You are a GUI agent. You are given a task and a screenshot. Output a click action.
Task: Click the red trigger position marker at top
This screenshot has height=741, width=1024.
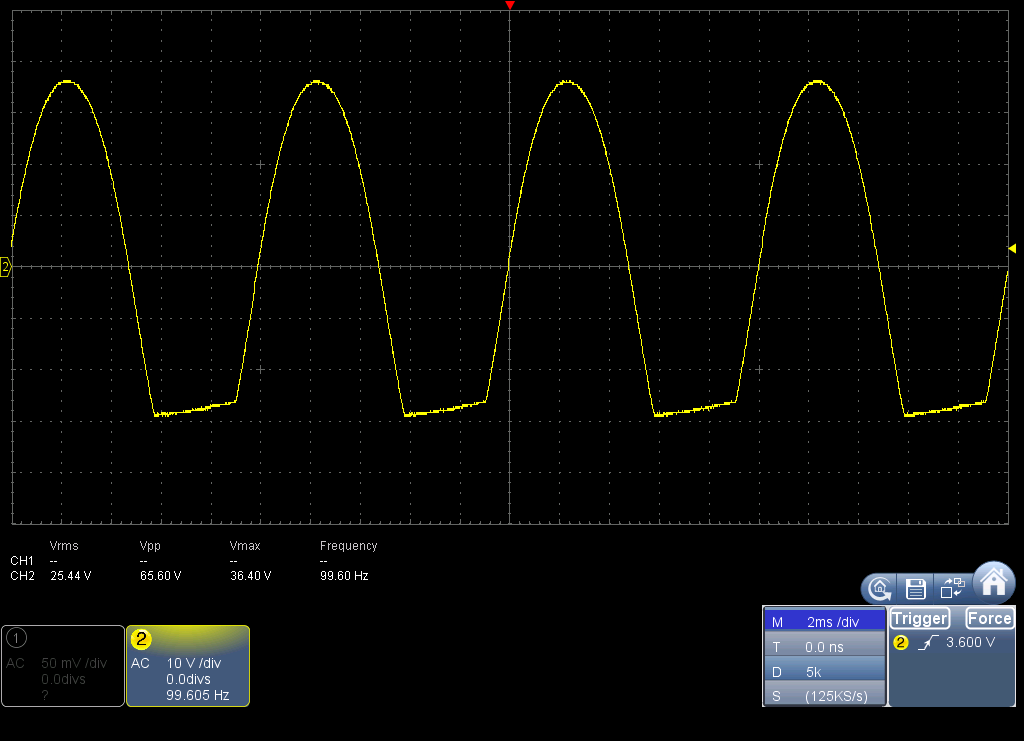tap(510, 6)
